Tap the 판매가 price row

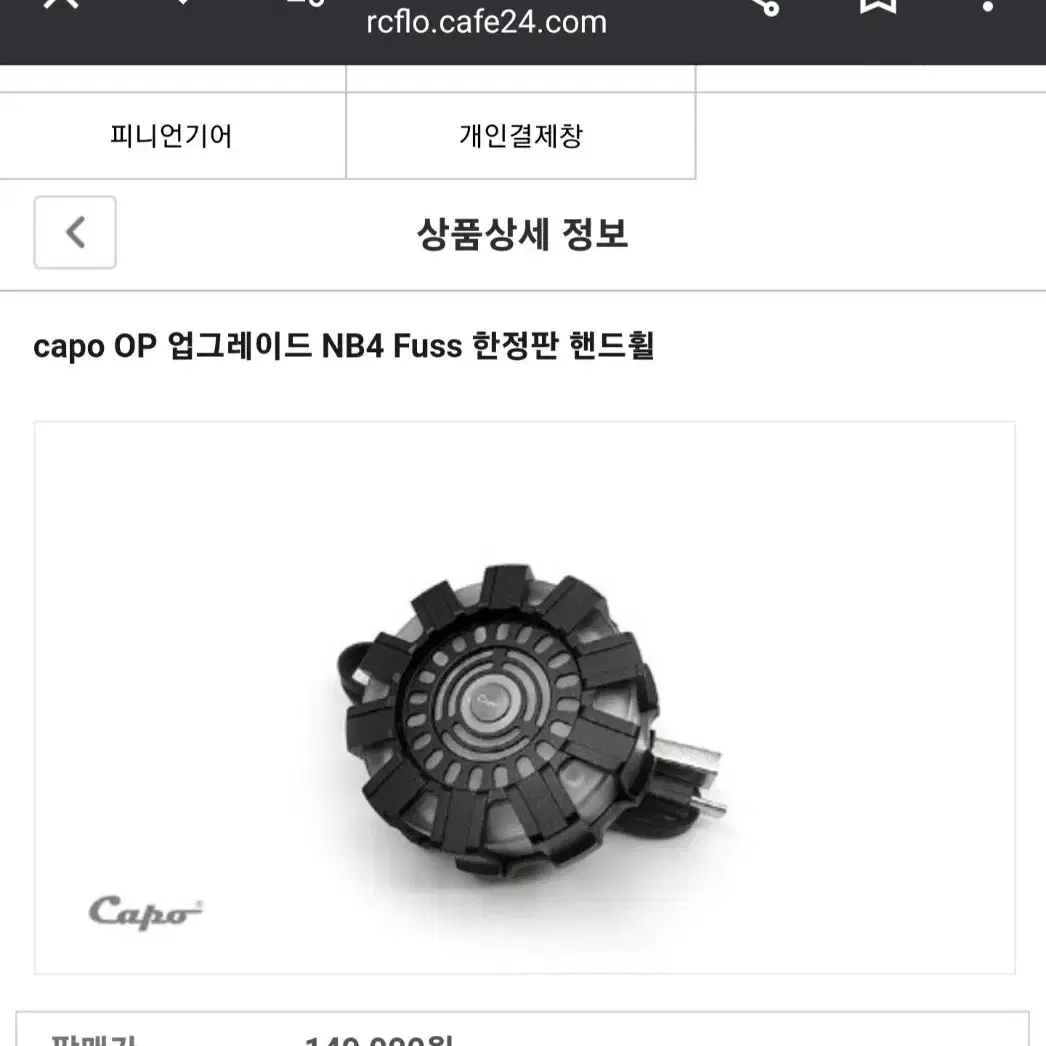522,1030
